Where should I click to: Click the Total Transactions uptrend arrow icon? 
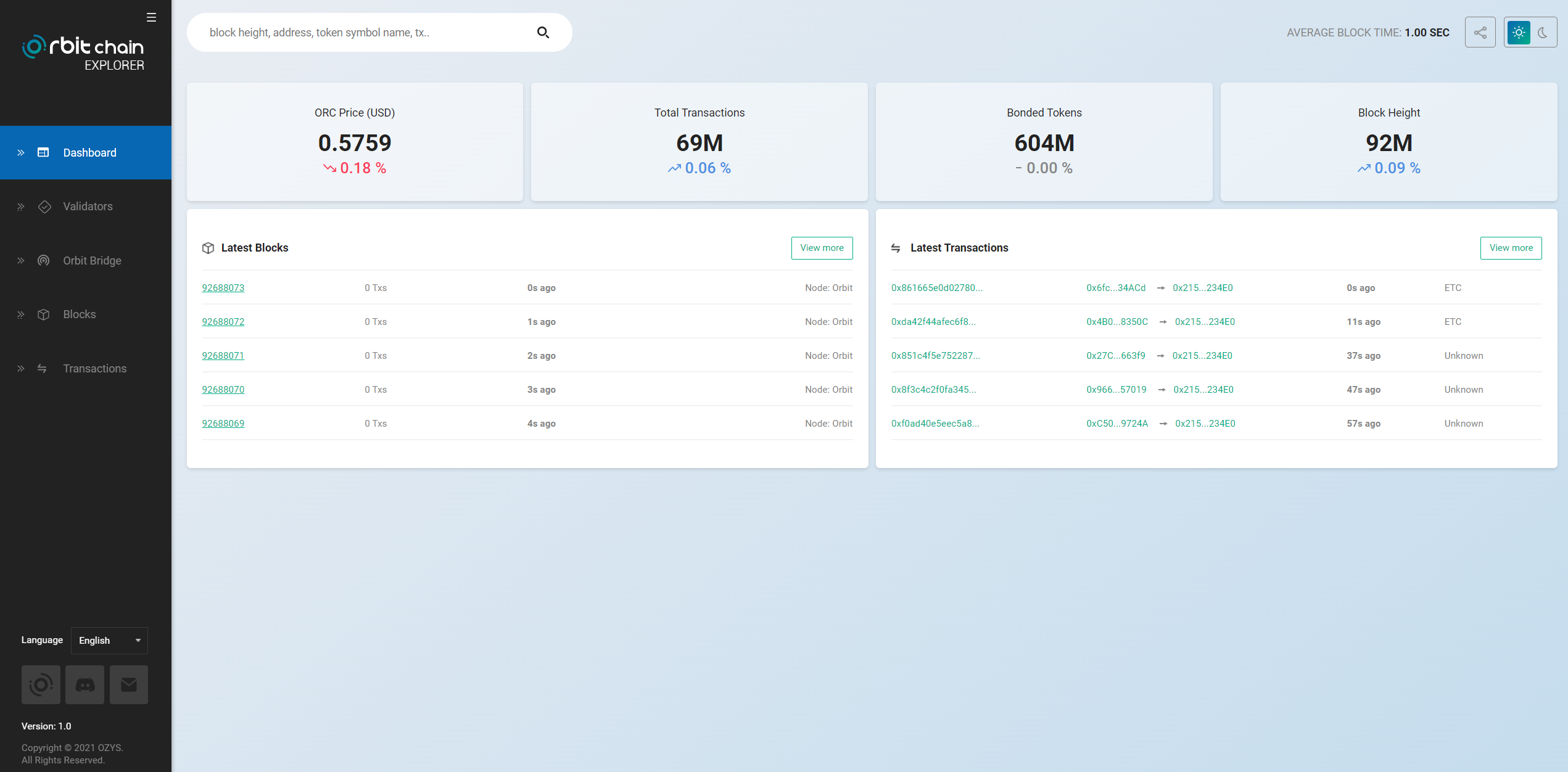674,168
